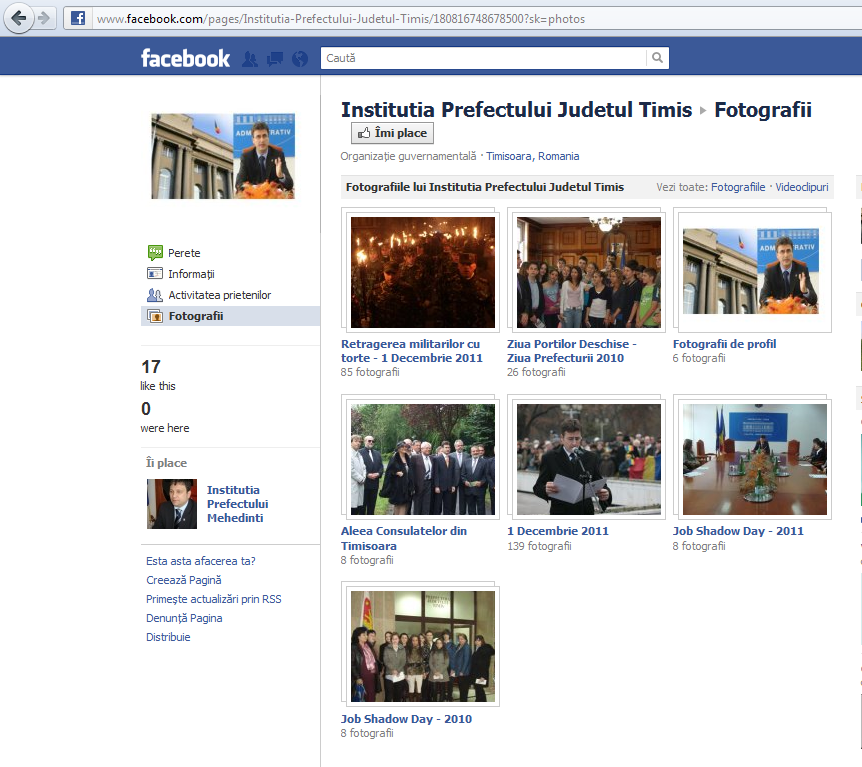The height and width of the screenshot is (767, 862).
Task: Open friend requests icon in top bar
Action: tap(249, 59)
